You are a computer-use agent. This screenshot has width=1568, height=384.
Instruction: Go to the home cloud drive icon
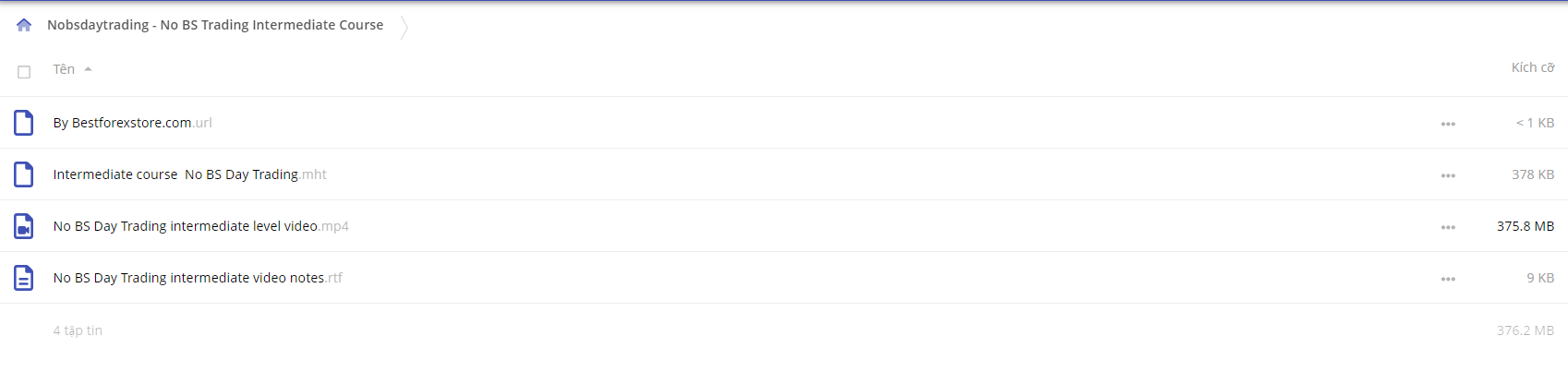[24, 25]
